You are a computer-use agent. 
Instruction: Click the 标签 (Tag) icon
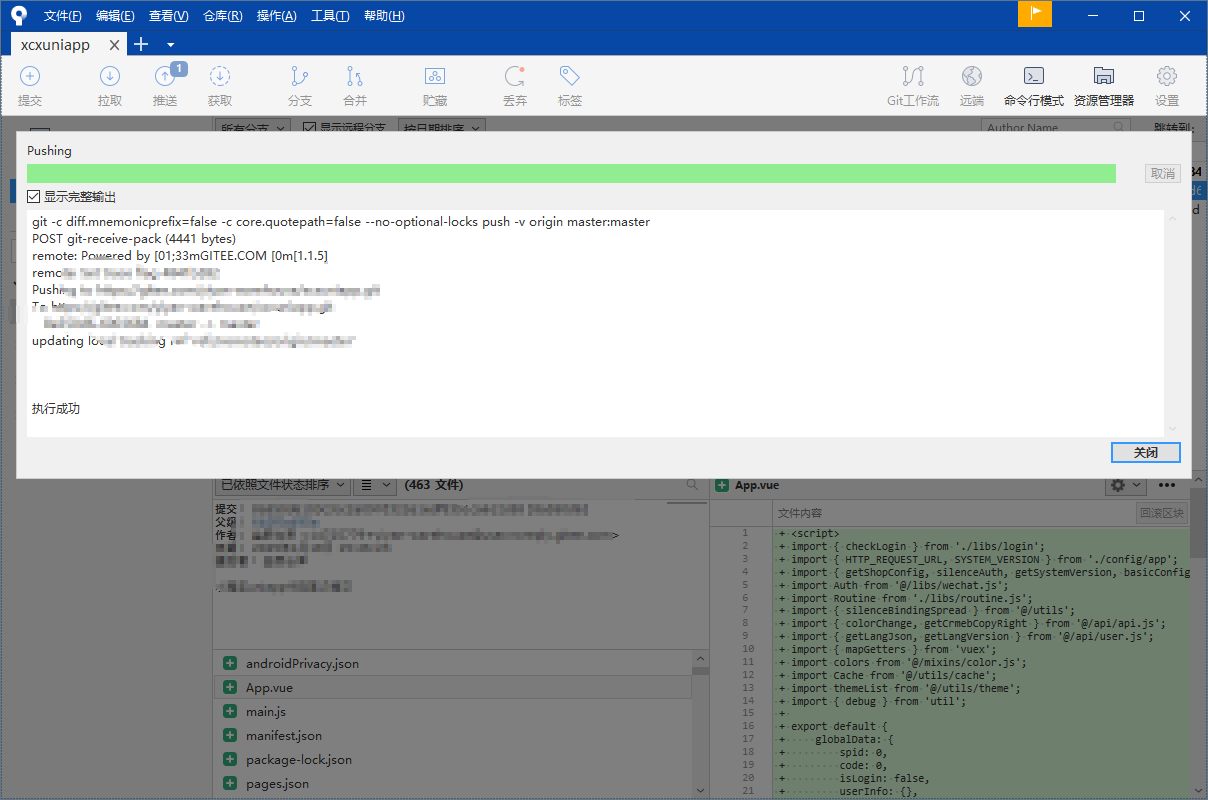click(x=570, y=84)
